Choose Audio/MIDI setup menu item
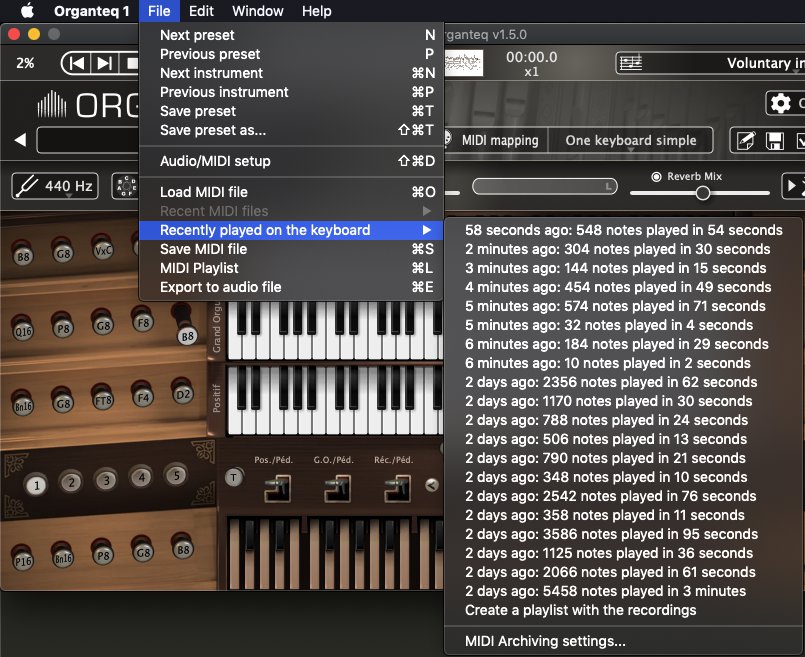Image resolution: width=805 pixels, height=657 pixels. (x=292, y=161)
